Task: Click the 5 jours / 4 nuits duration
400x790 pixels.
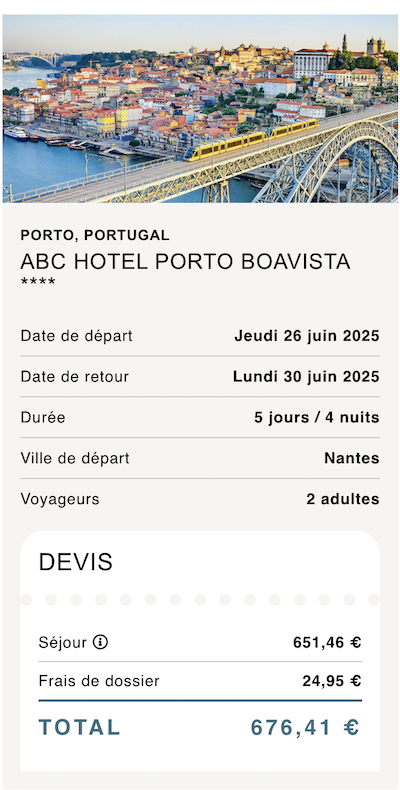Action: (x=317, y=418)
